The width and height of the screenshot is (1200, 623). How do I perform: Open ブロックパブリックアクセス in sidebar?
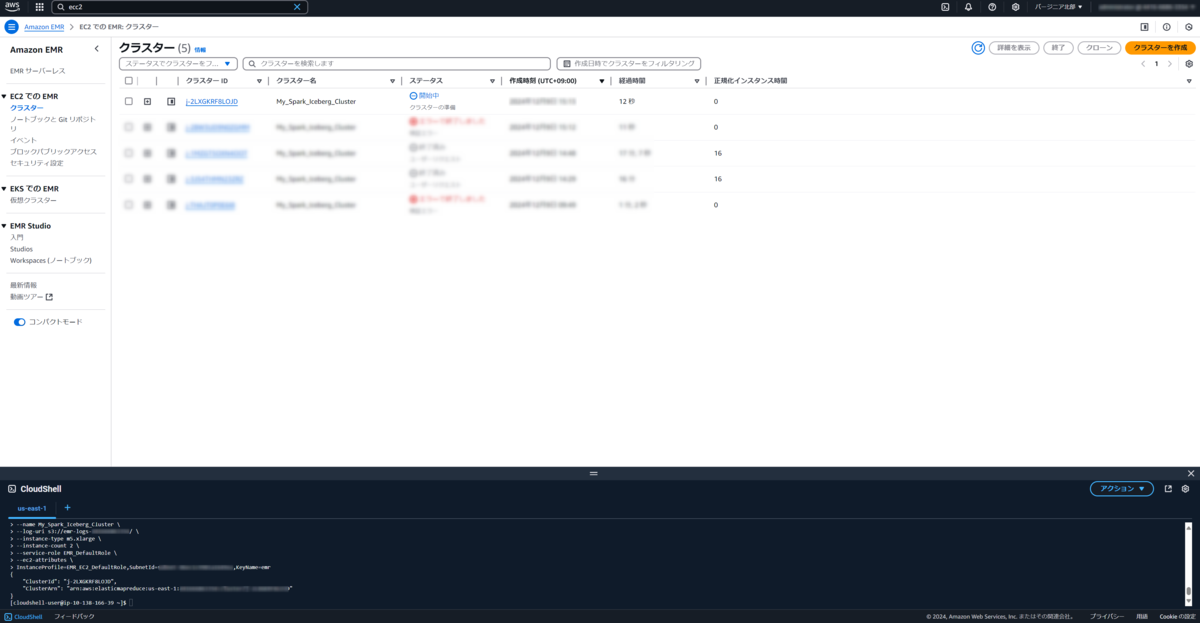click(x=53, y=151)
